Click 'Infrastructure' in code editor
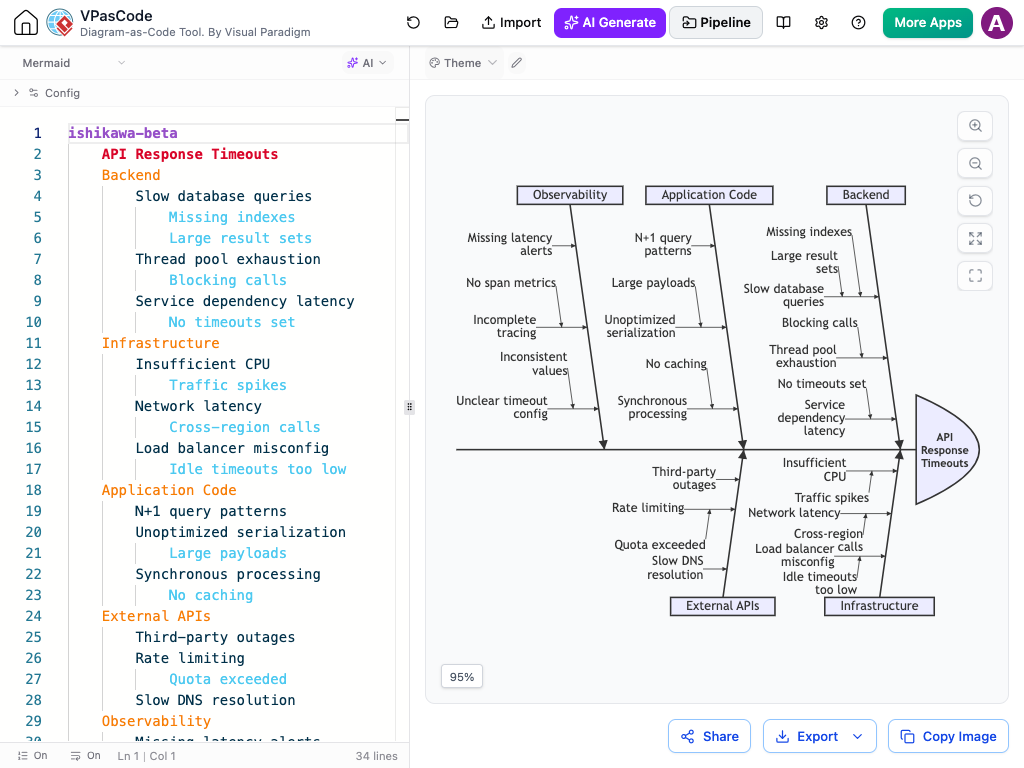Viewport: 1024px width, 768px height. pyautogui.click(x=161, y=343)
